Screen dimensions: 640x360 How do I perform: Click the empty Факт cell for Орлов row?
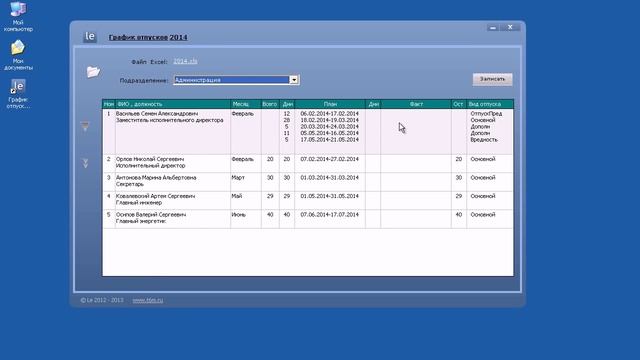point(416,163)
